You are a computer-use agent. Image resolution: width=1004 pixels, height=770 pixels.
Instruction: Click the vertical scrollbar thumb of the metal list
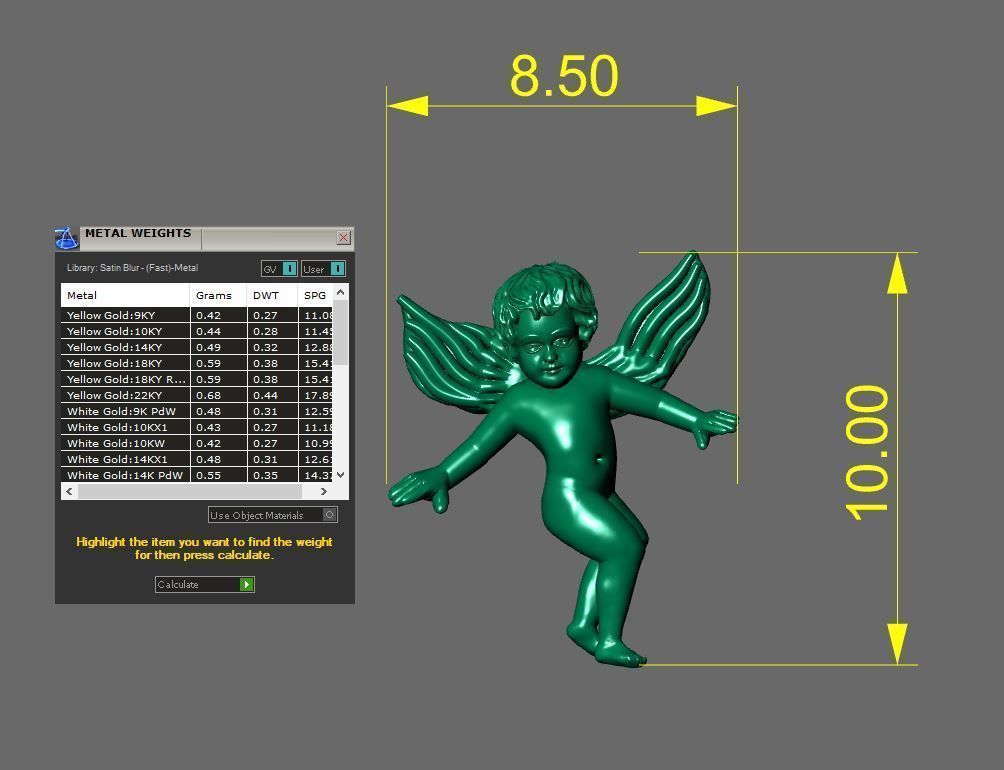tap(341, 333)
